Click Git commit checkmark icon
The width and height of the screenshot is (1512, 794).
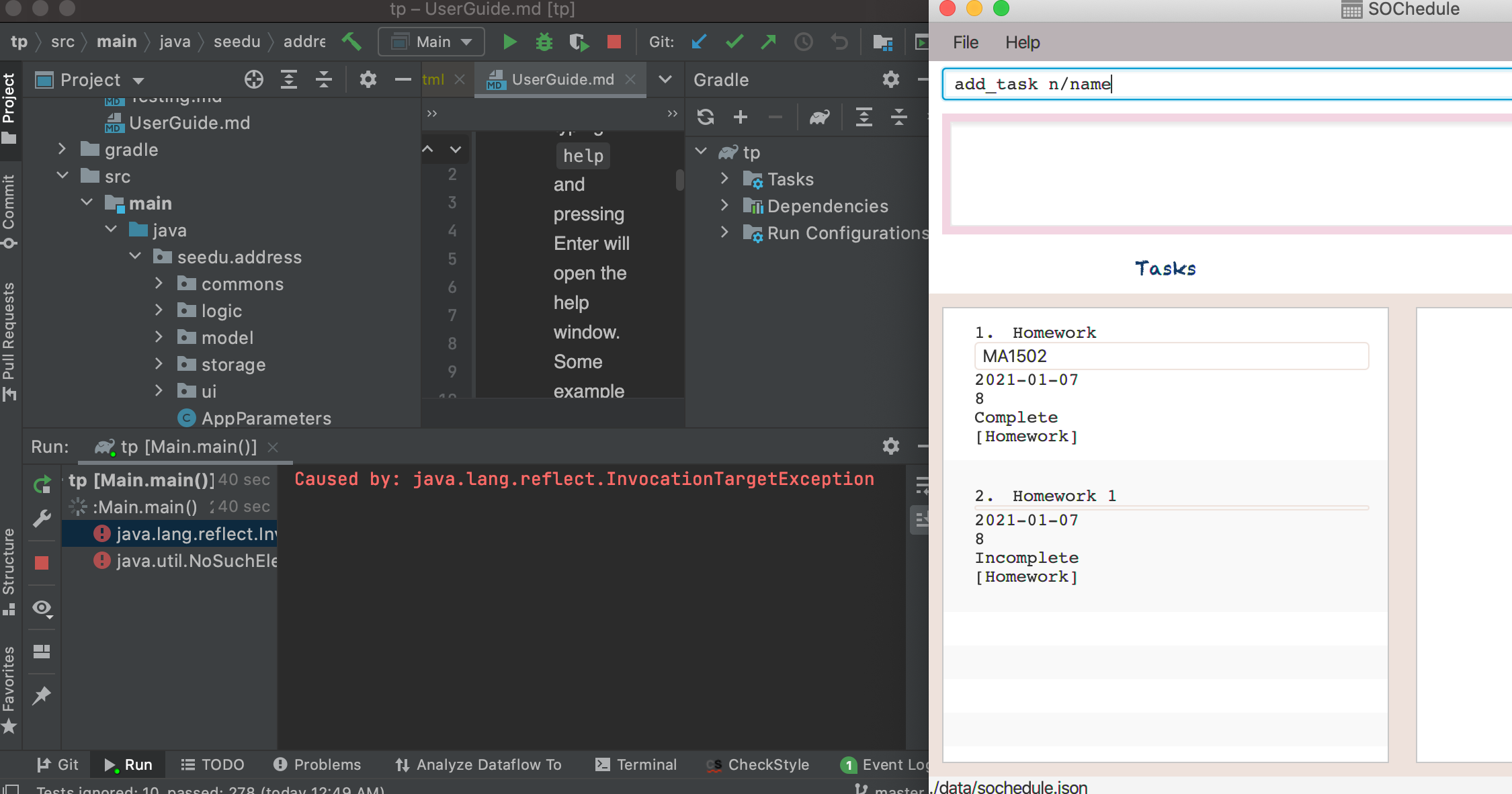coord(734,42)
